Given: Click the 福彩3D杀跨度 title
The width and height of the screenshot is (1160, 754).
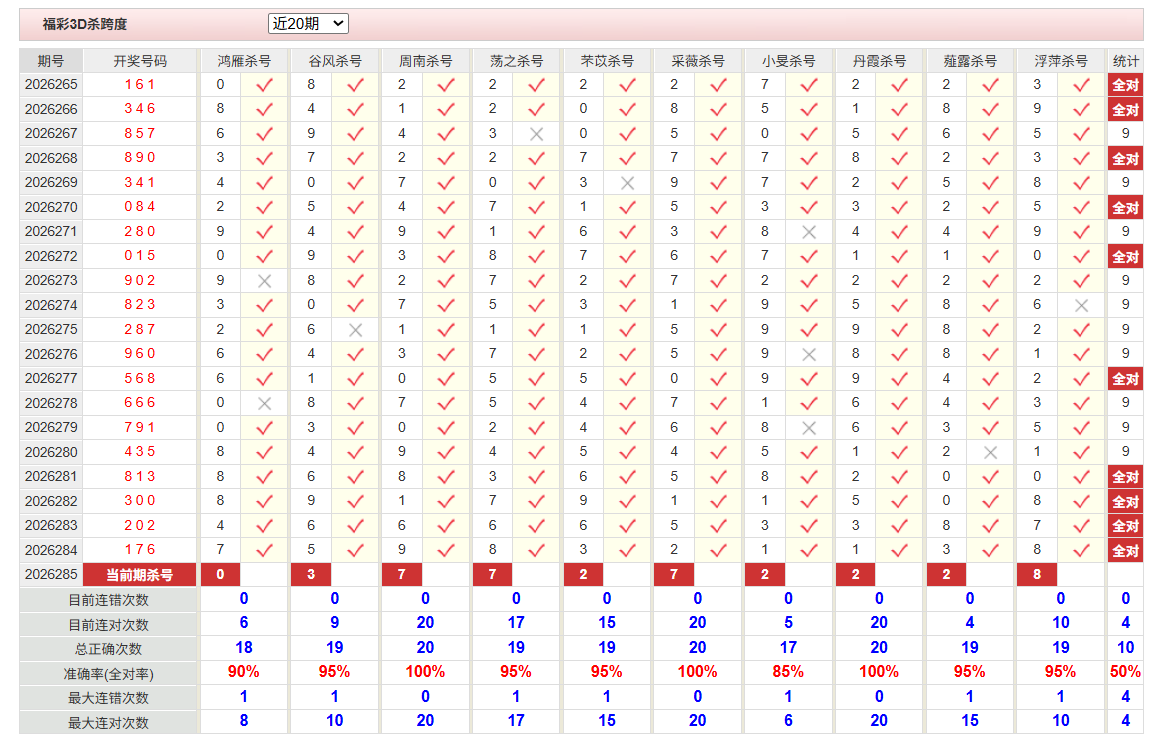Looking at the screenshot, I should tap(85, 24).
